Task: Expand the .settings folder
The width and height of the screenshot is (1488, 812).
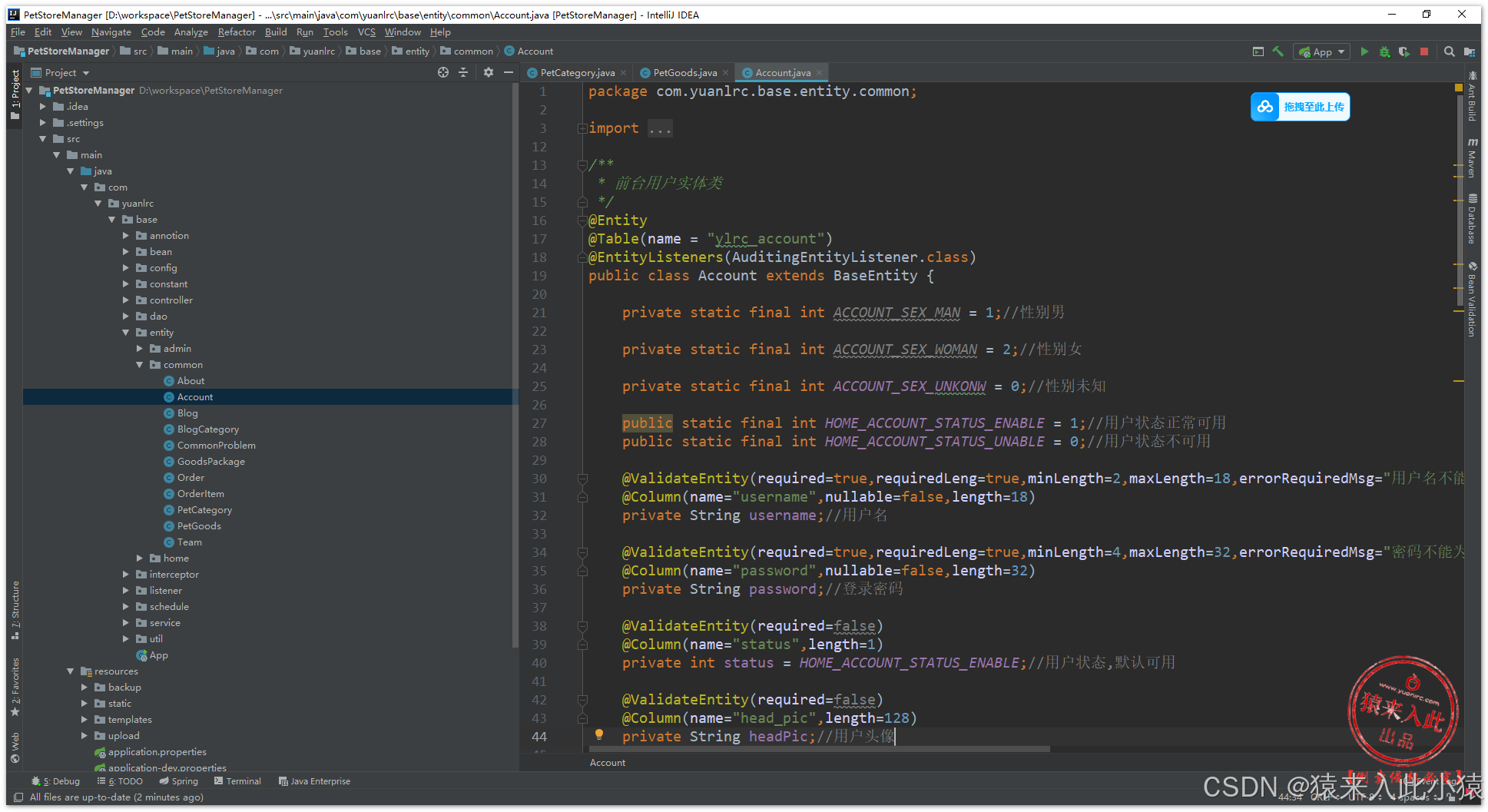Action: point(43,123)
